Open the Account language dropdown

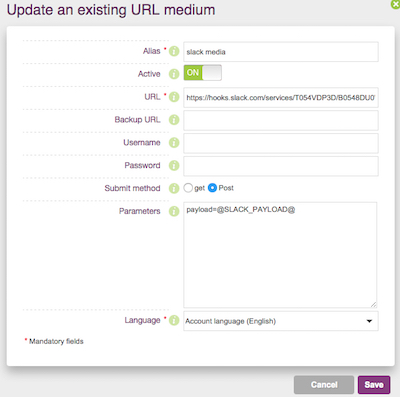pos(281,321)
